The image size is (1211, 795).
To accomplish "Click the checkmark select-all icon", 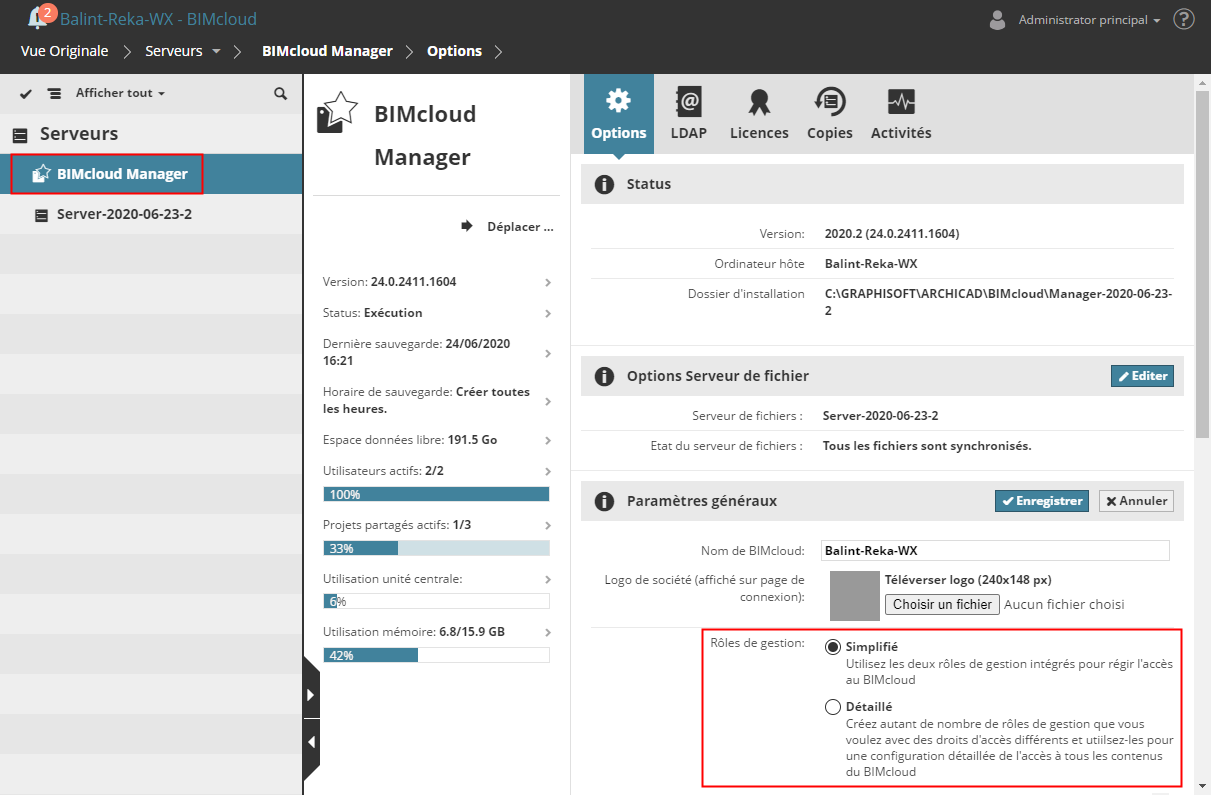I will [x=26, y=93].
